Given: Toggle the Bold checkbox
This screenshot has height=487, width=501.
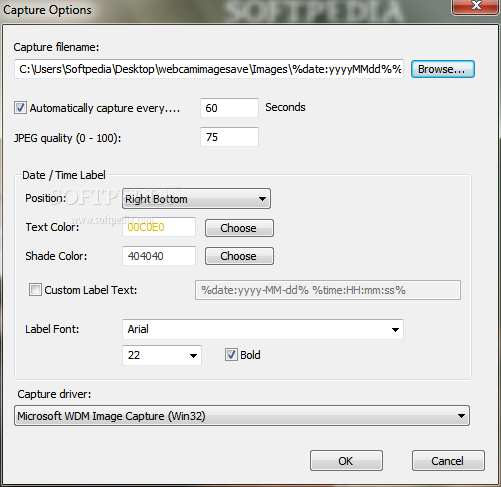Looking at the screenshot, I should pos(231,355).
